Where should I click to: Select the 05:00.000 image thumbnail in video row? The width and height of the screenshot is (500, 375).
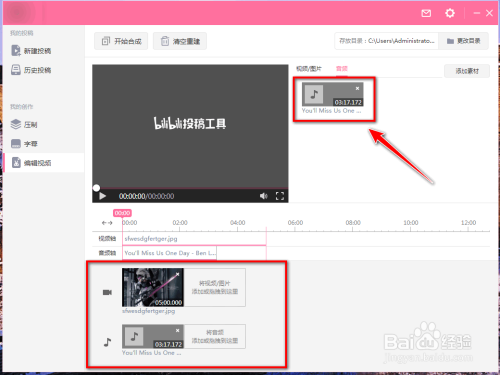[x=153, y=287]
